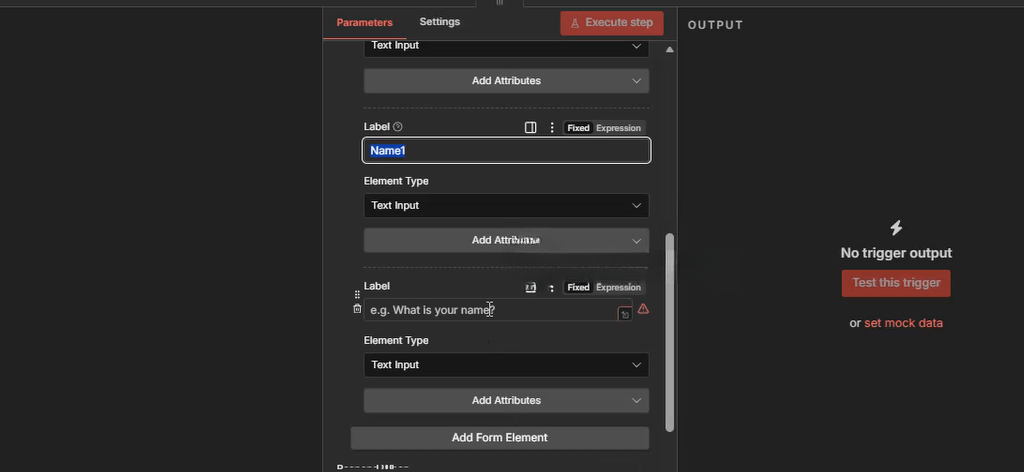1024x472 pixels.
Task: Click the Add Form Element button
Action: coord(500,437)
